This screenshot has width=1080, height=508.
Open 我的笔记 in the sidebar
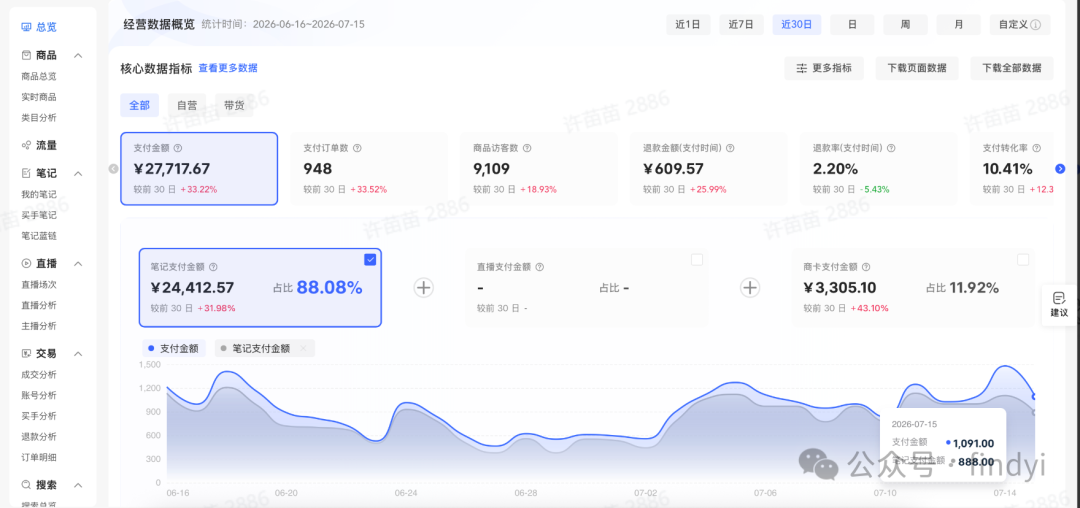point(39,195)
